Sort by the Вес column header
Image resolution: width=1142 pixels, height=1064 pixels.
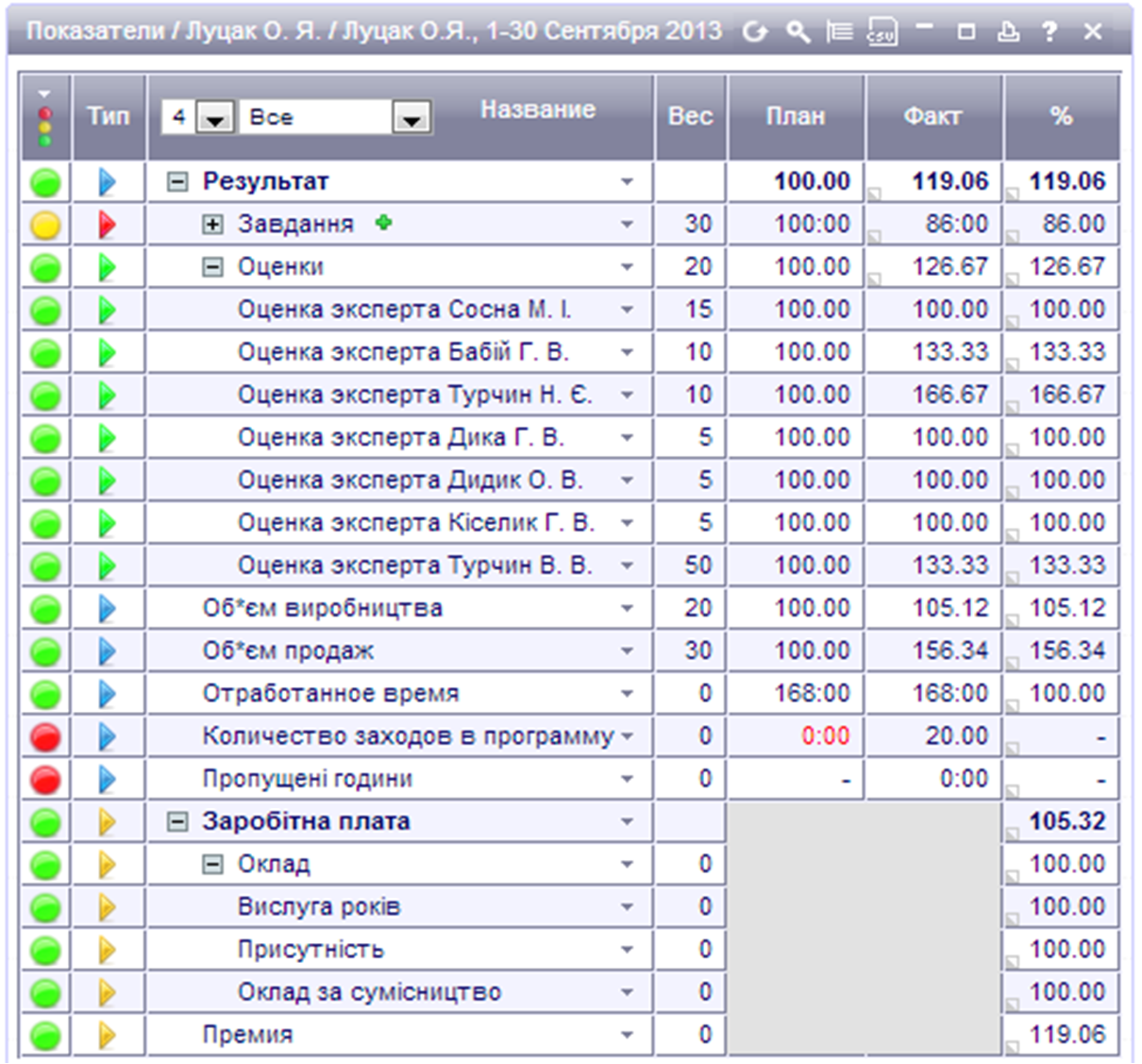point(690,116)
